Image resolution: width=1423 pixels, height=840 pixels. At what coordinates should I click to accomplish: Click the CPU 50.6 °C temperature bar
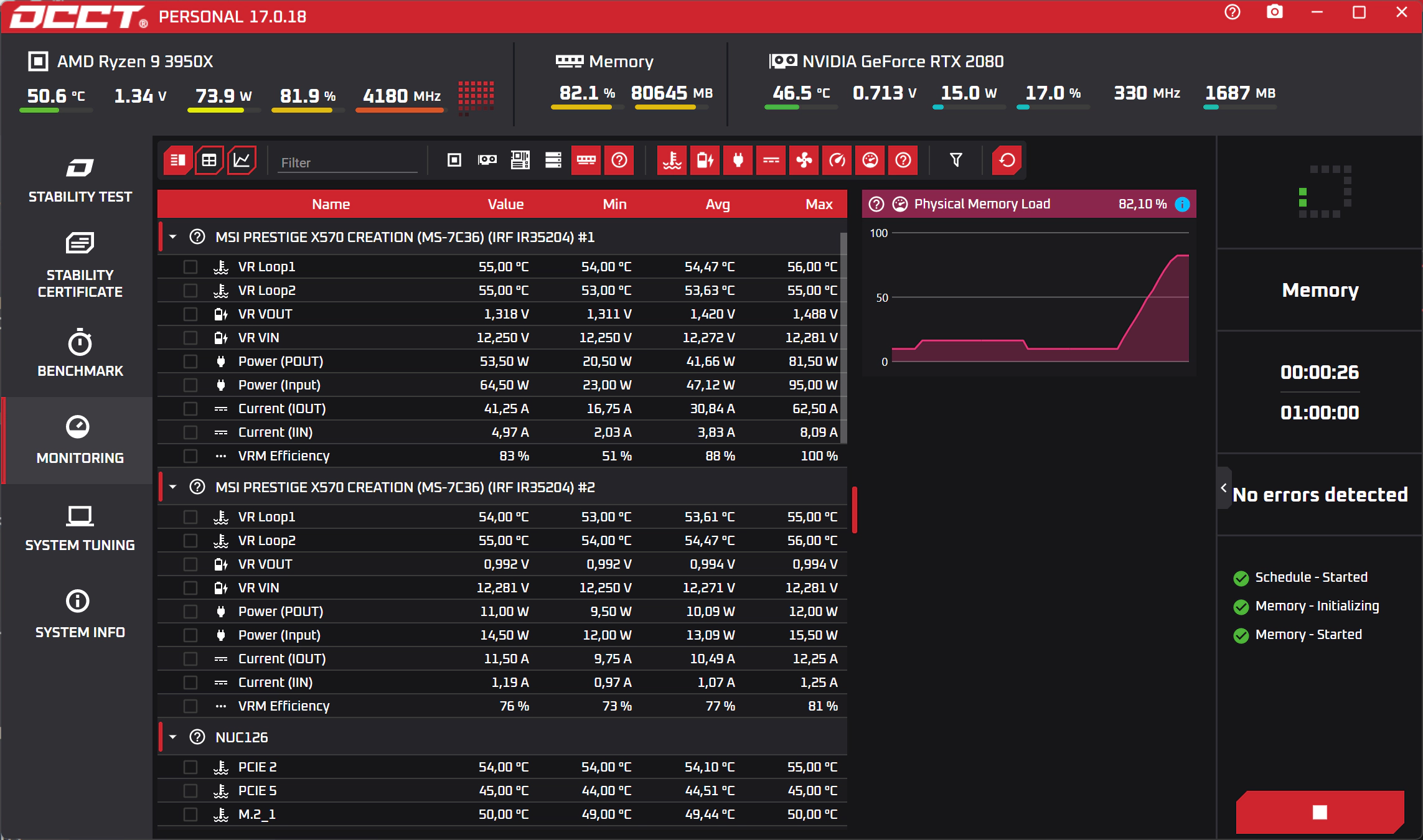tap(56, 110)
